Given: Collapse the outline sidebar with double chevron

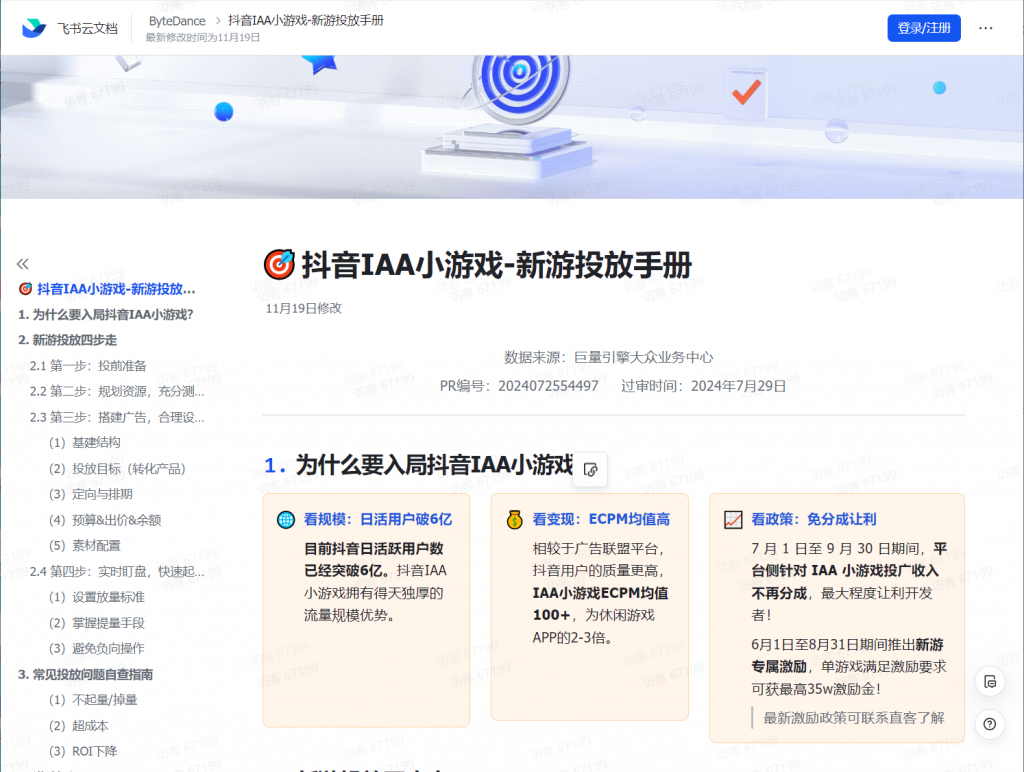Looking at the screenshot, I should click(23, 264).
